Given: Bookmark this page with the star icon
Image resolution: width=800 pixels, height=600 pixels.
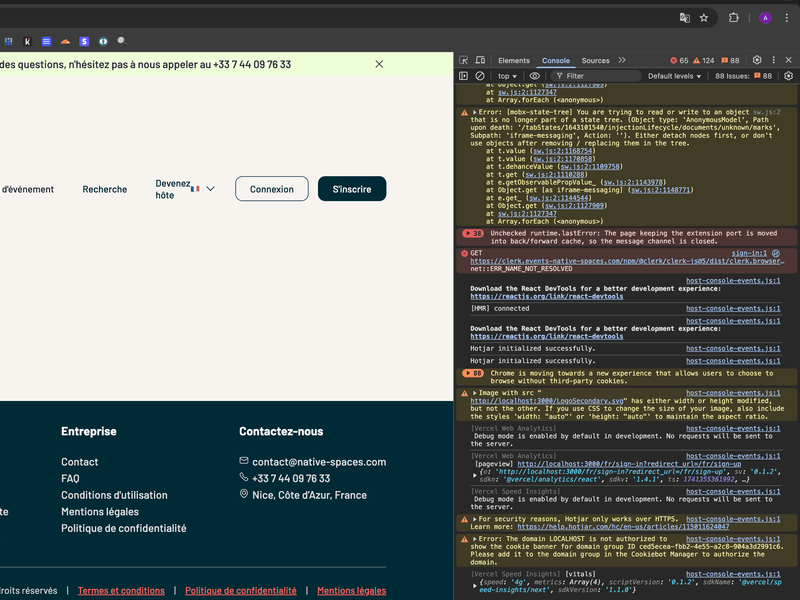Looking at the screenshot, I should 704,18.
